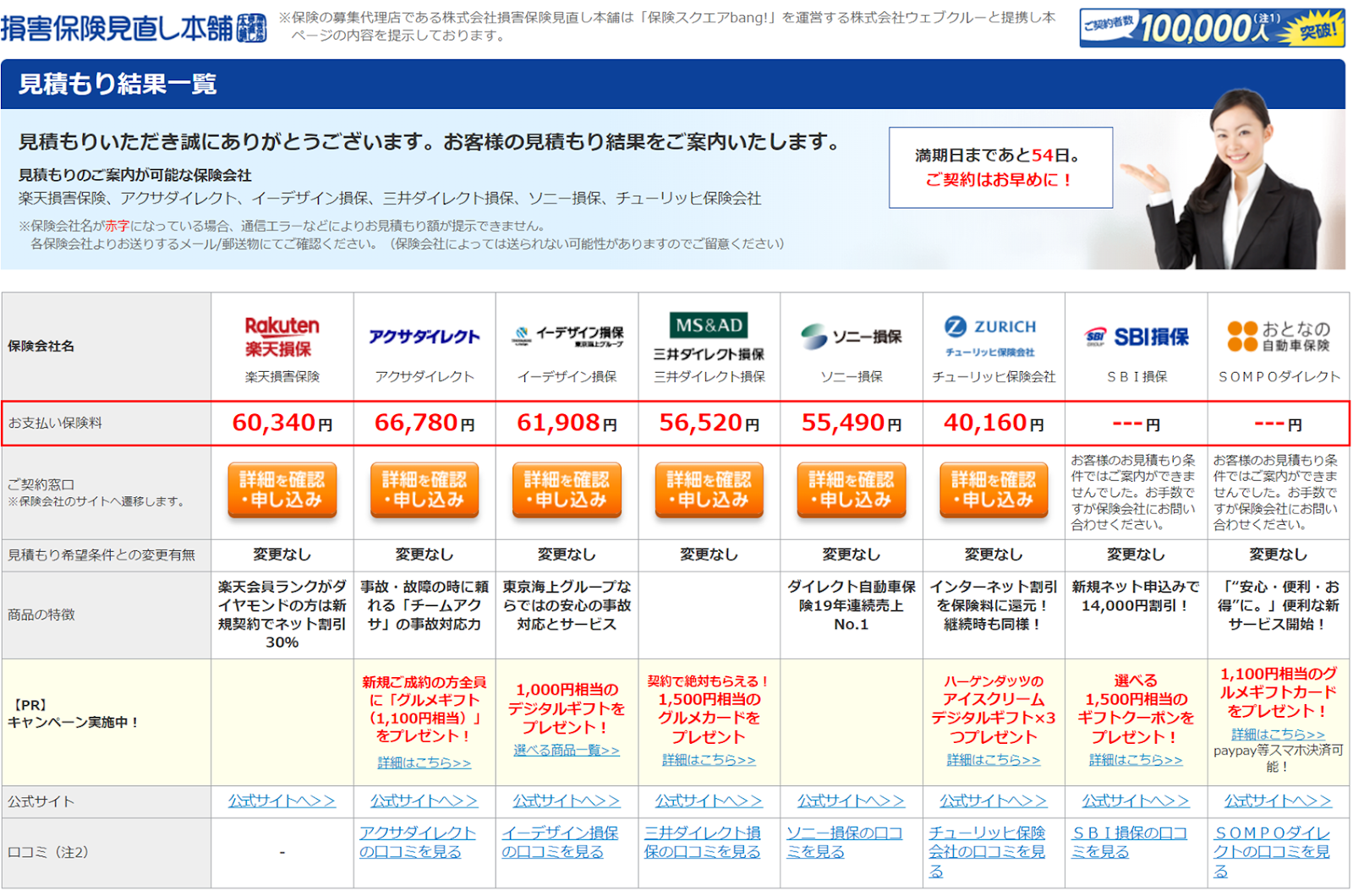Click the アクサダイレクト logo
The width and height of the screenshot is (1353, 896).
pyautogui.click(x=425, y=336)
